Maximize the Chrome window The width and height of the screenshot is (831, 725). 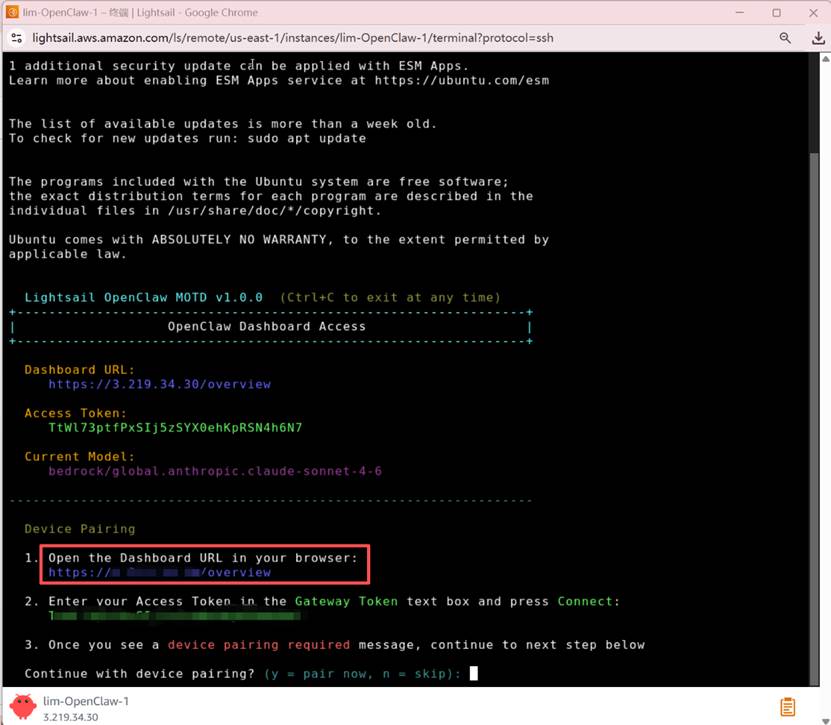pos(776,12)
